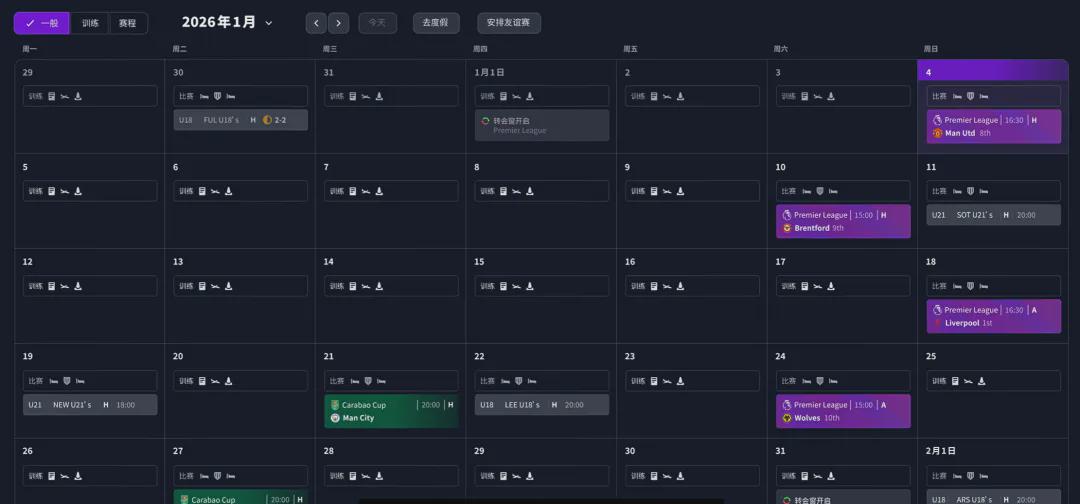1080x504 pixels.
Task: Switch to the 训练 tab
Action: (x=90, y=23)
